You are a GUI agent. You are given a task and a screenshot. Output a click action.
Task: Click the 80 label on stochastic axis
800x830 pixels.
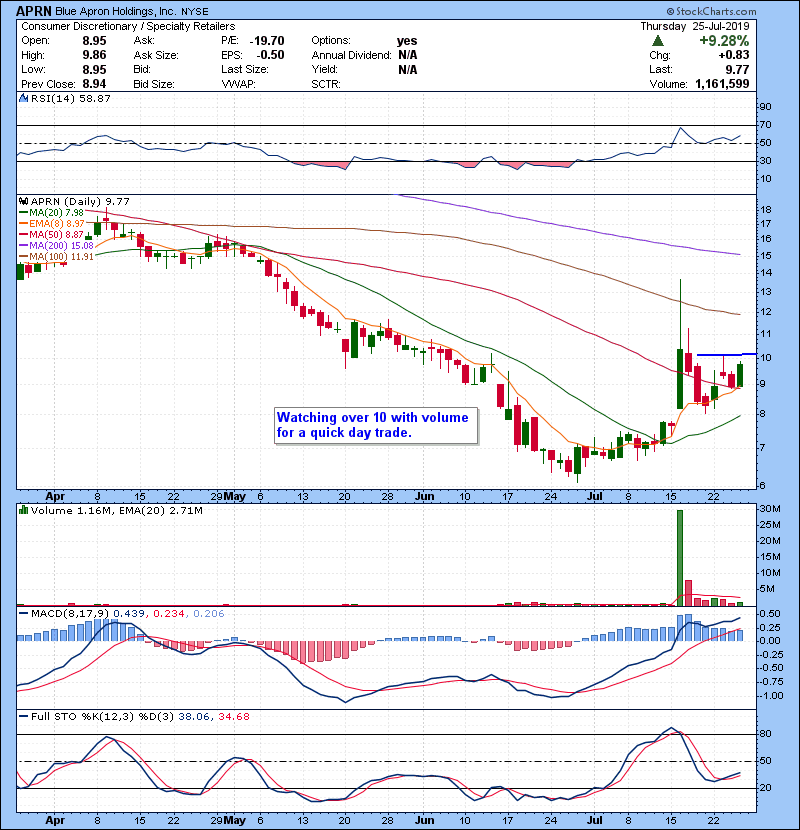766,734
